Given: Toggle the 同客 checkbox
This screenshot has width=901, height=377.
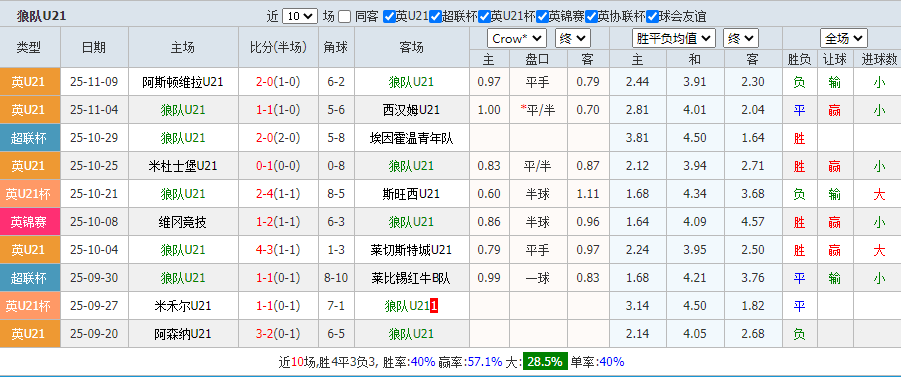Looking at the screenshot, I should tap(344, 17).
